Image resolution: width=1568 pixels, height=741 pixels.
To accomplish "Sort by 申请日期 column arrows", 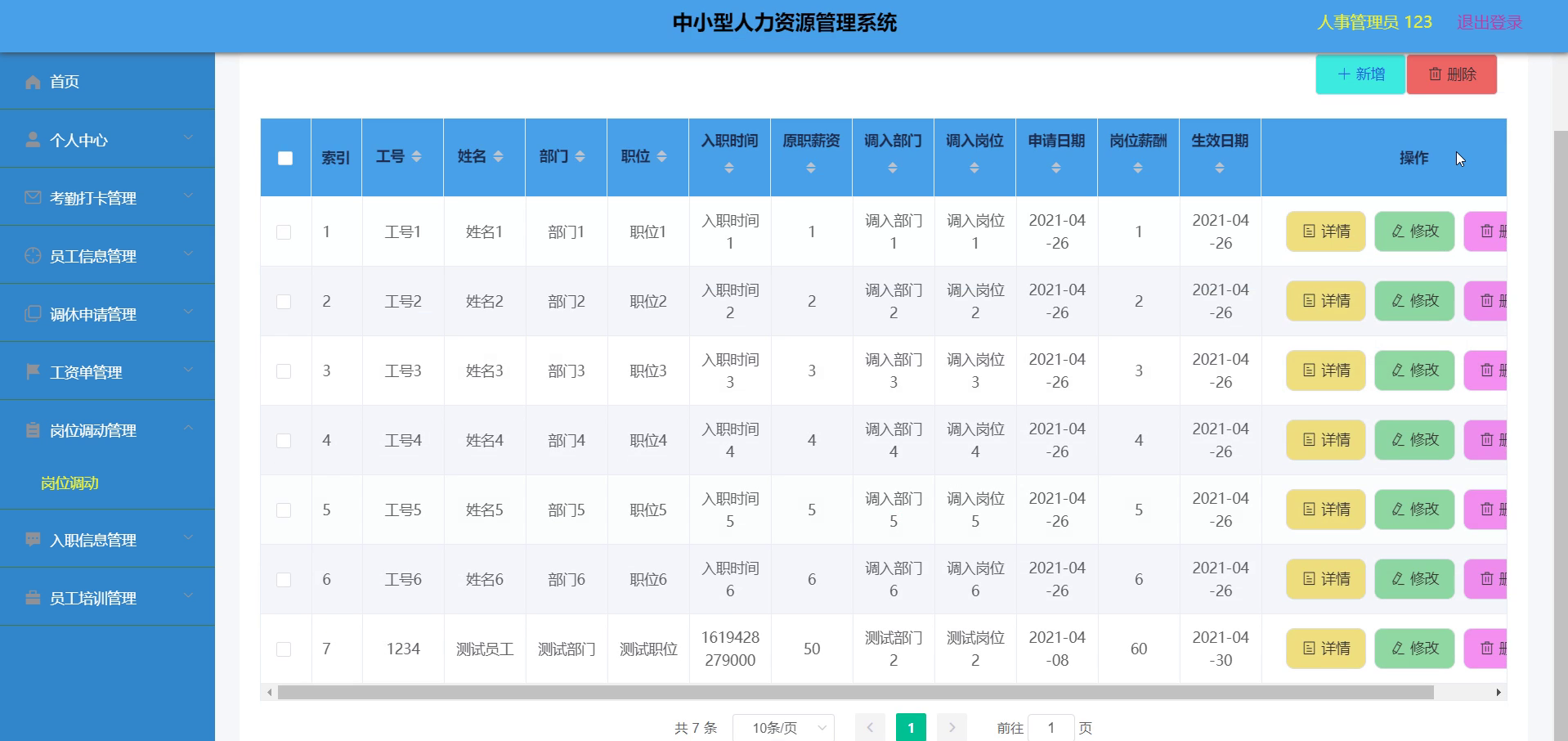I will point(1056,168).
